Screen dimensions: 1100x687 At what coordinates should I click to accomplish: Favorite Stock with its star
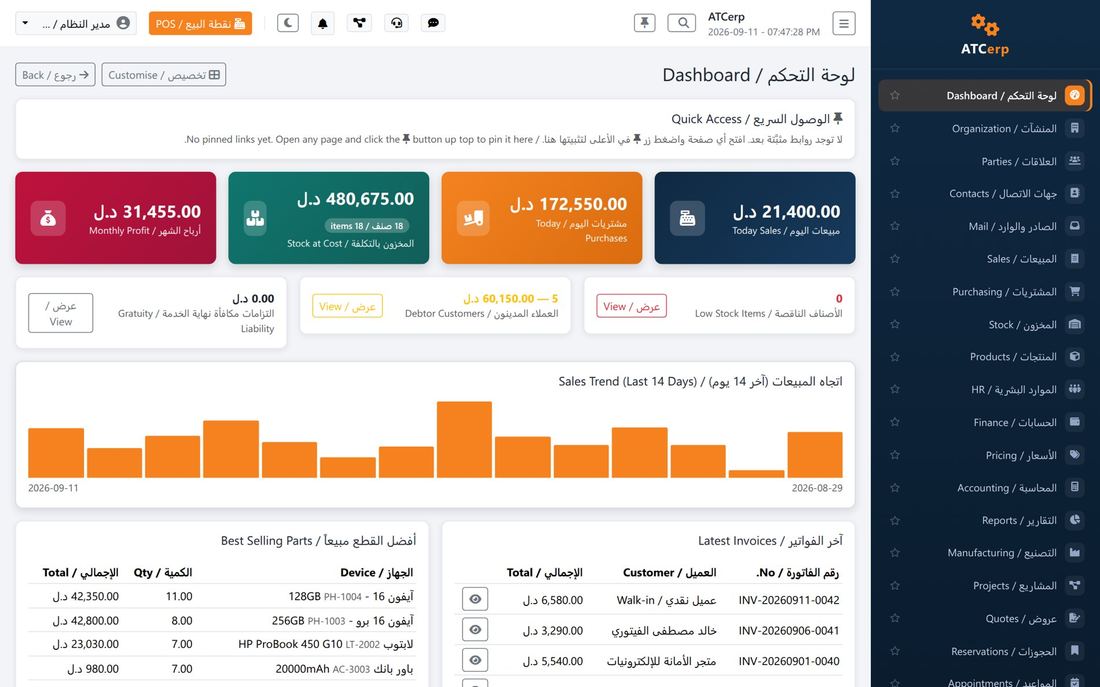[x=894, y=324]
